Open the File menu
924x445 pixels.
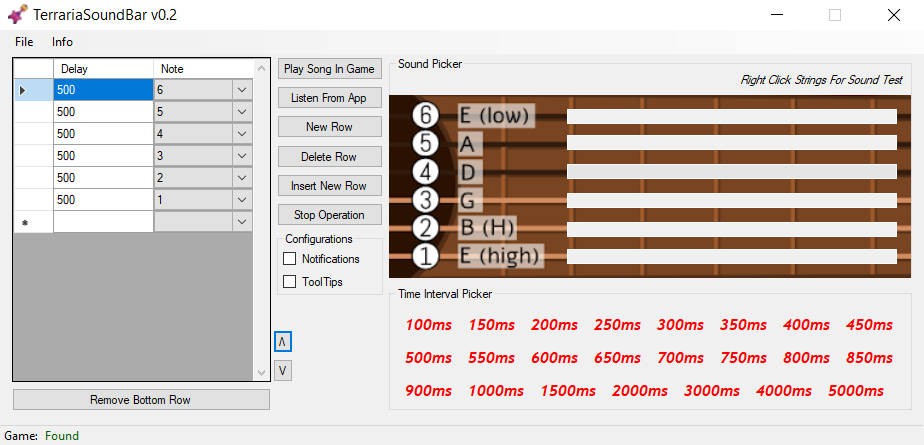coord(24,42)
